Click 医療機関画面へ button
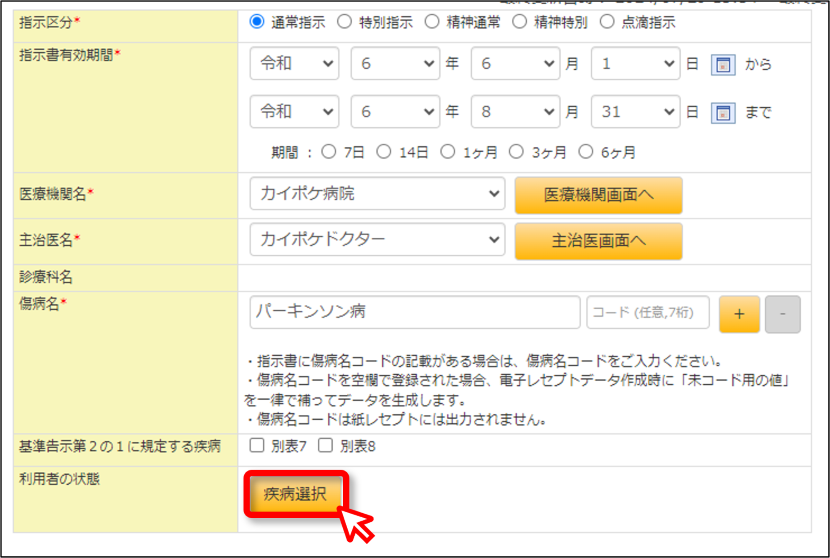This screenshot has height=558, width=830. [599, 195]
